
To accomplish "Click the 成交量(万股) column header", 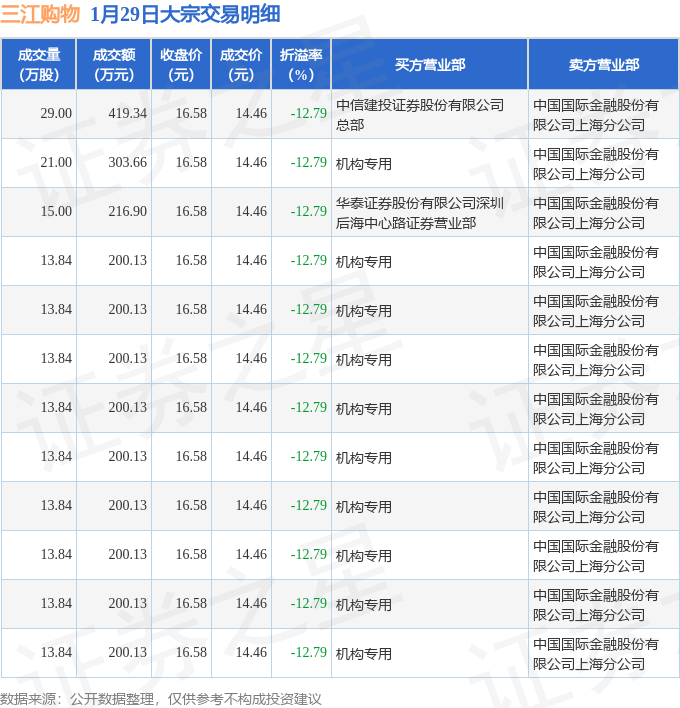I will (x=39, y=64).
